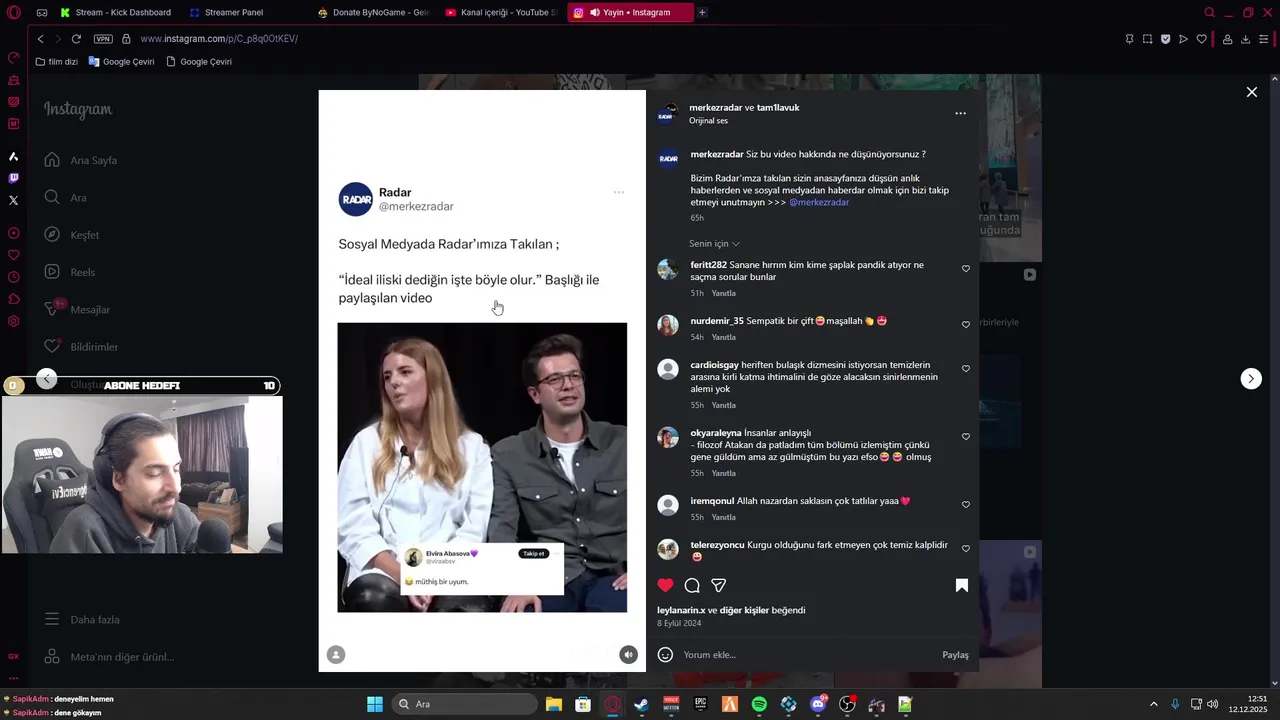Like feritt282's comment
Viewport: 1280px width, 720px height.
click(965, 269)
